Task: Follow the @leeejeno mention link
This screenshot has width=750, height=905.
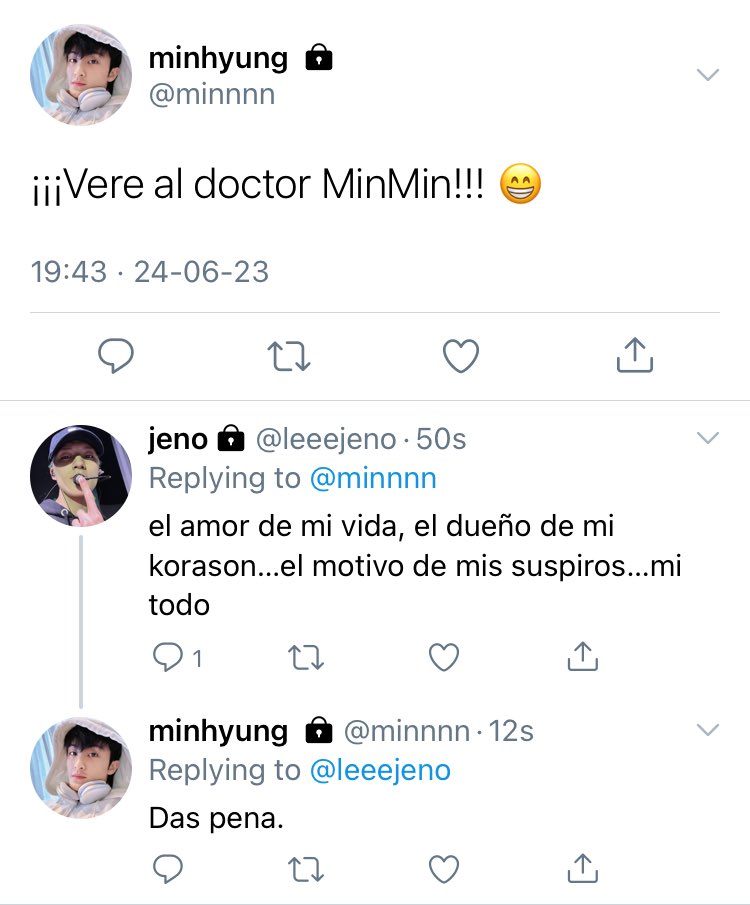Action: 380,771
